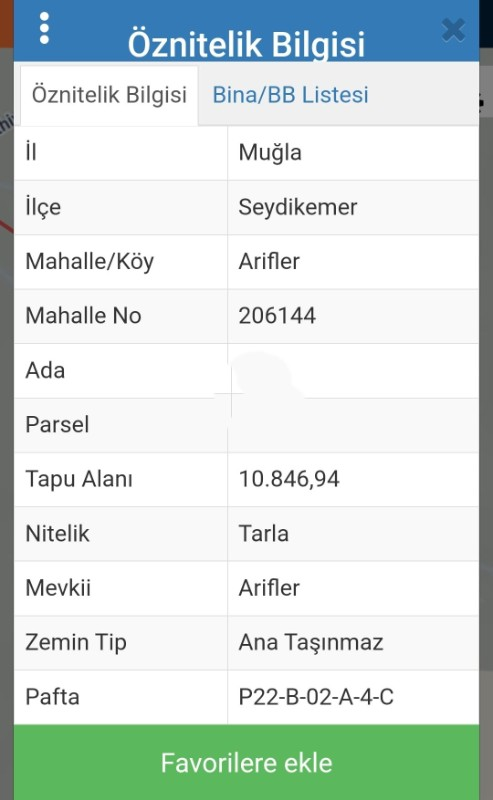Click the Ana Taşınmaz value

click(311, 642)
